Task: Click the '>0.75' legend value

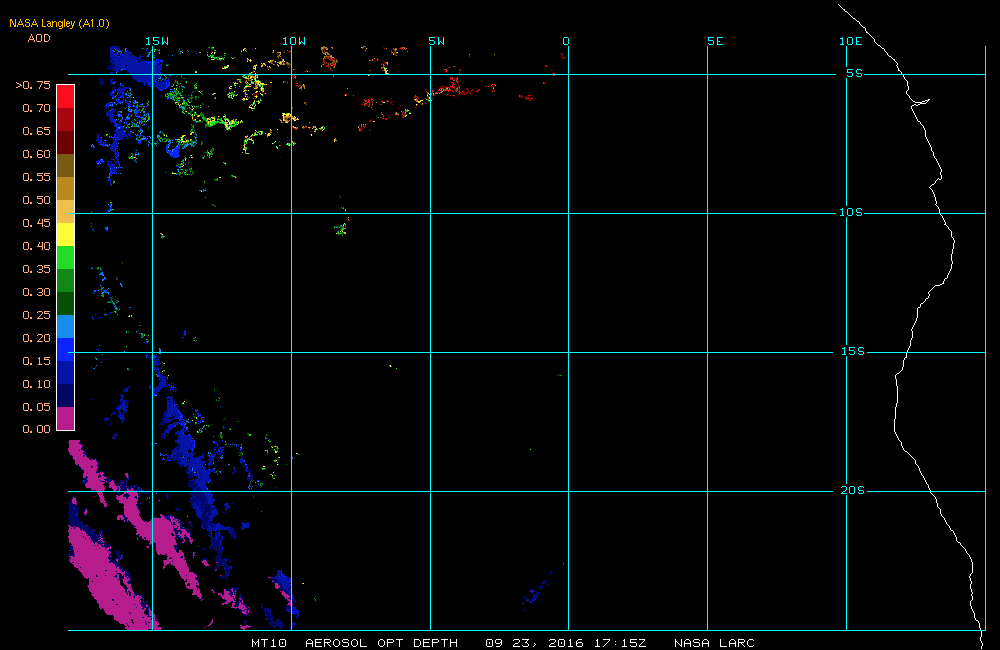Action: [33, 85]
